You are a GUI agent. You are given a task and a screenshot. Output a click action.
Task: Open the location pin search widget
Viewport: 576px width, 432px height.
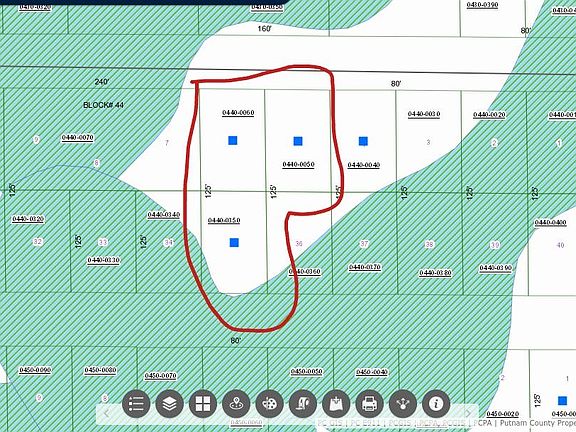point(236,404)
